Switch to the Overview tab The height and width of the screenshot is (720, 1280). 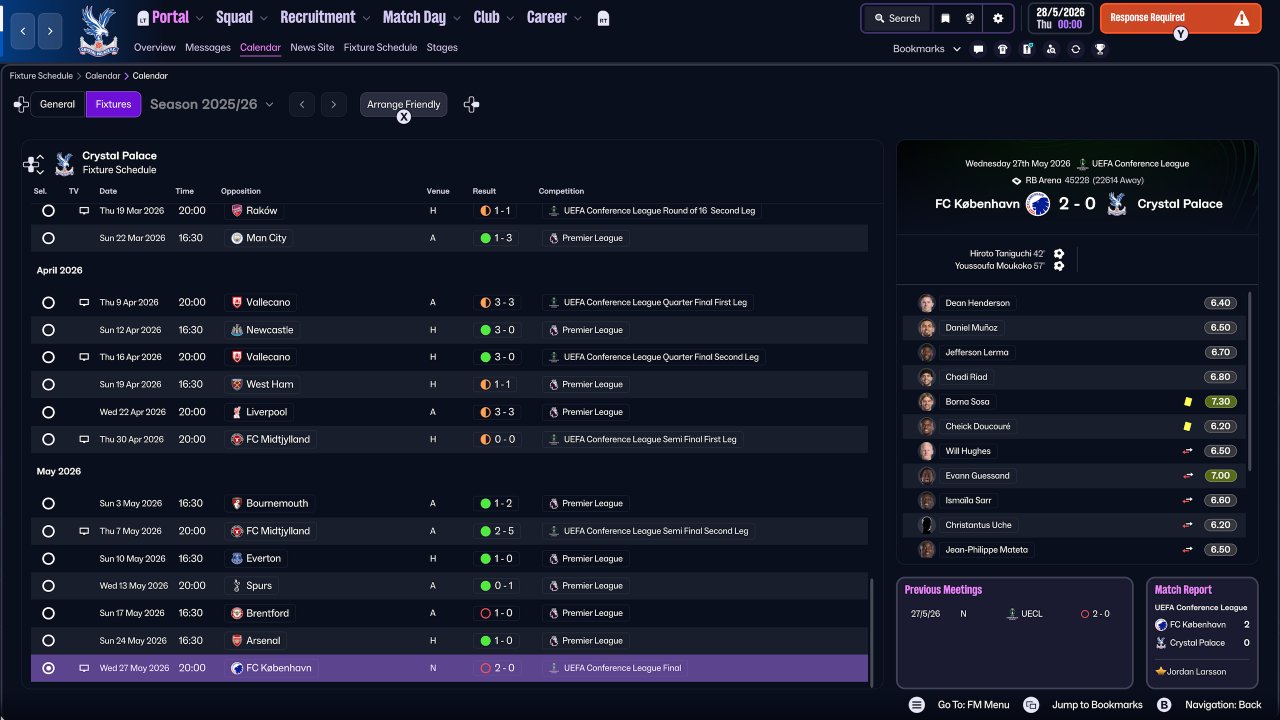tap(154, 48)
